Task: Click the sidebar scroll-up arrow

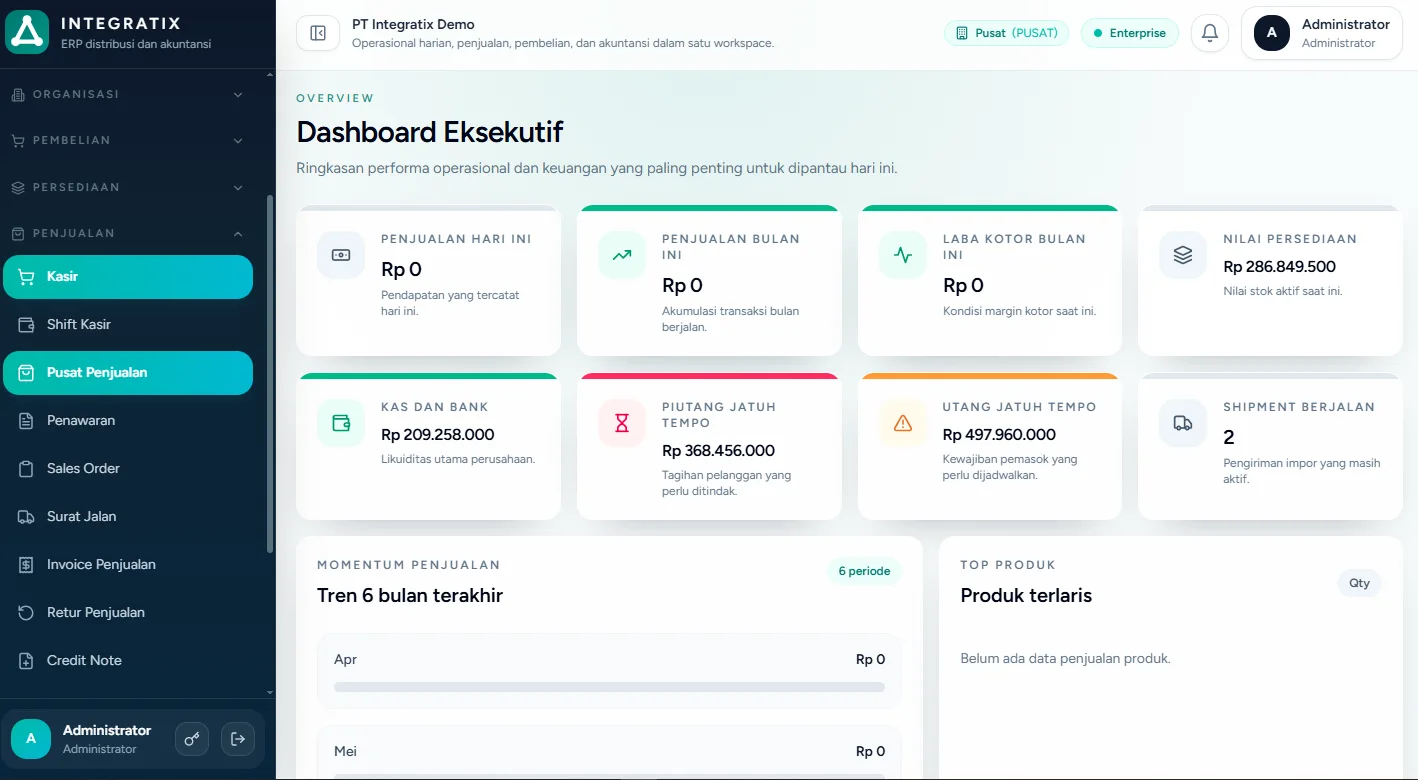Action: [269, 75]
